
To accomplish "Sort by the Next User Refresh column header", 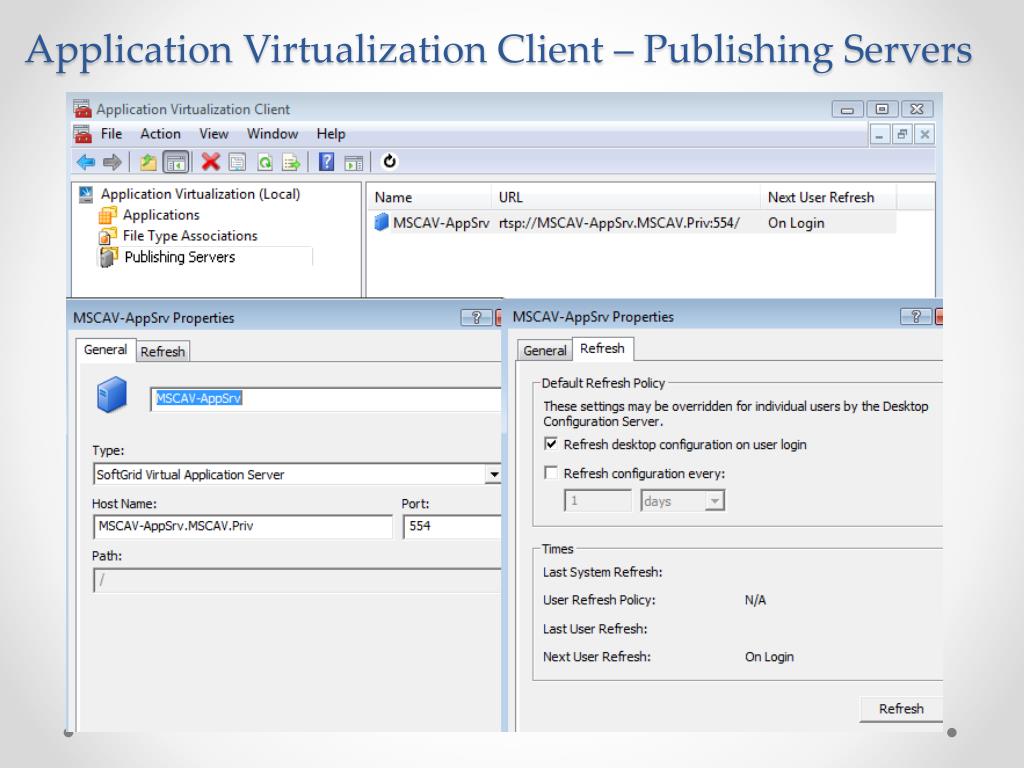I will 827,197.
